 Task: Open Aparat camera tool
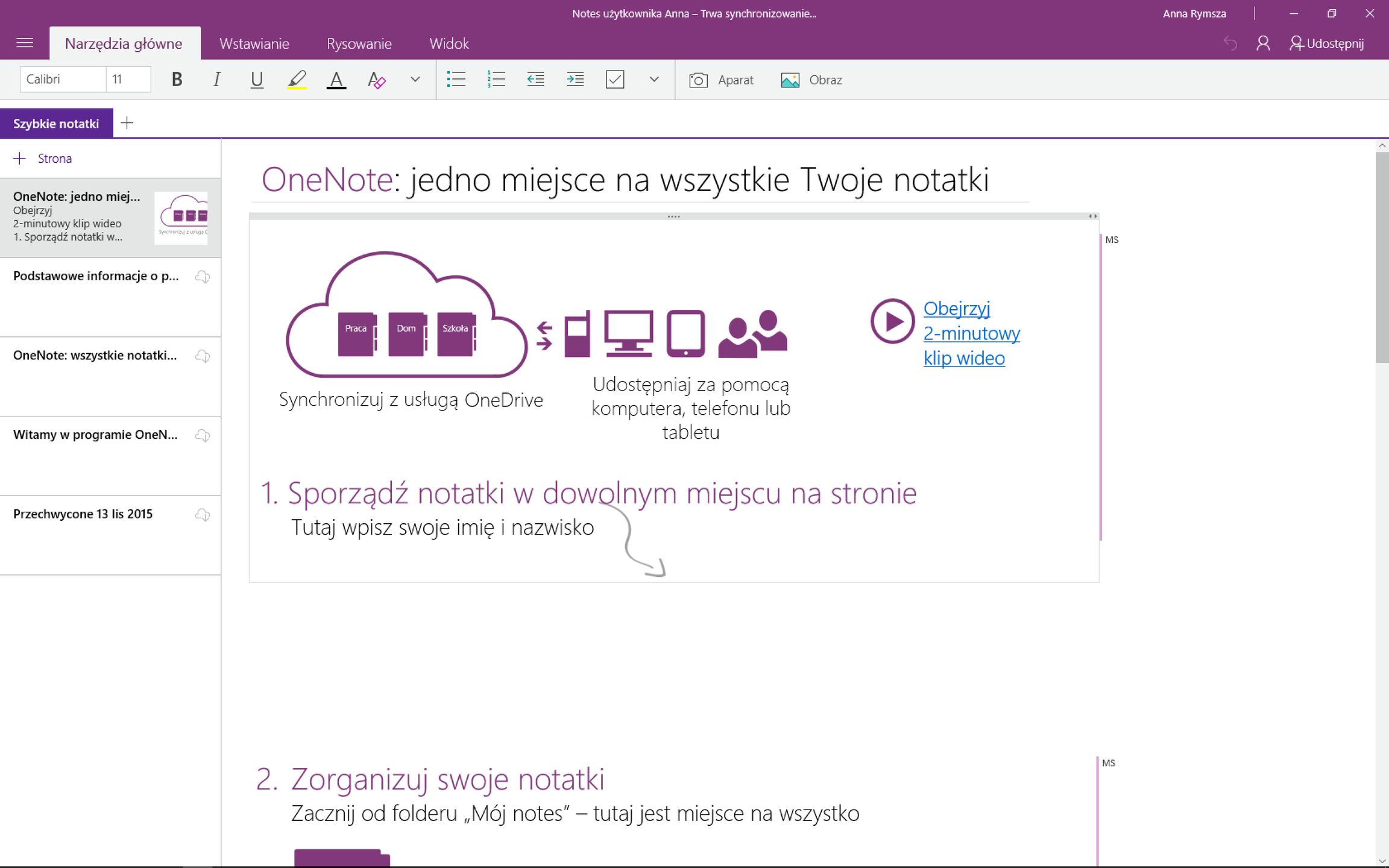tap(722, 80)
